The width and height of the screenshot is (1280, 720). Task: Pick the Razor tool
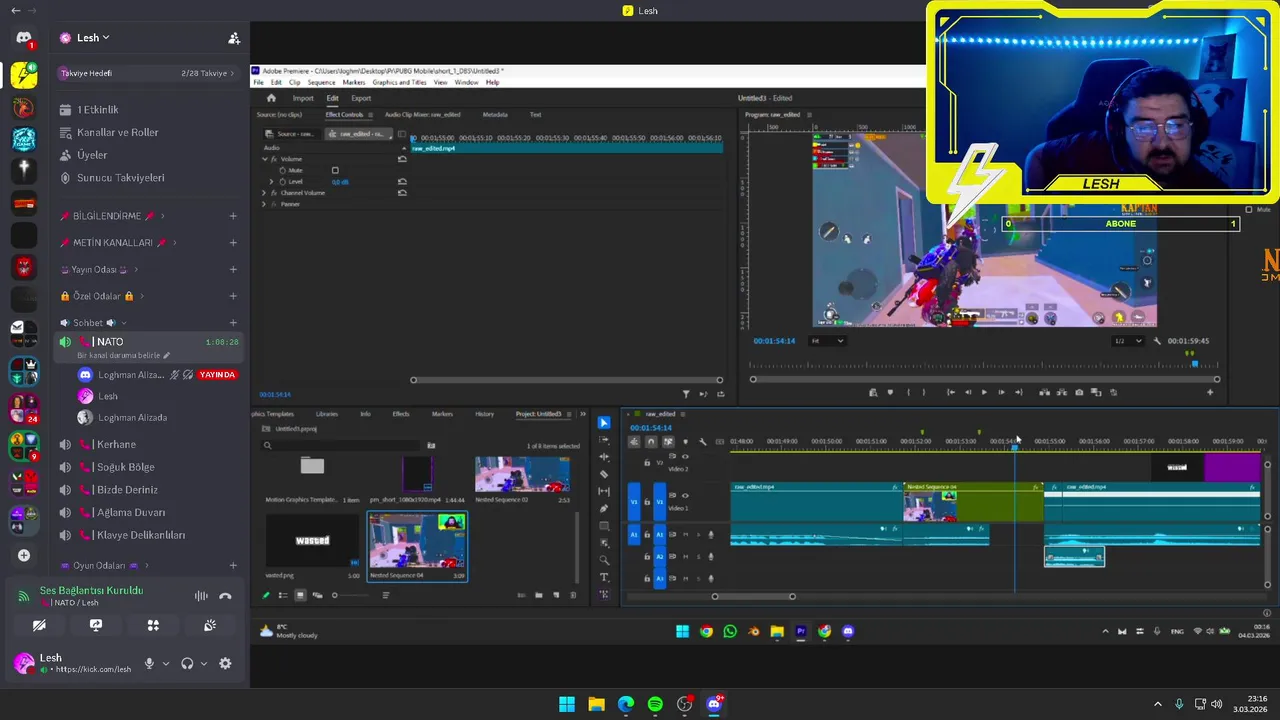click(604, 474)
